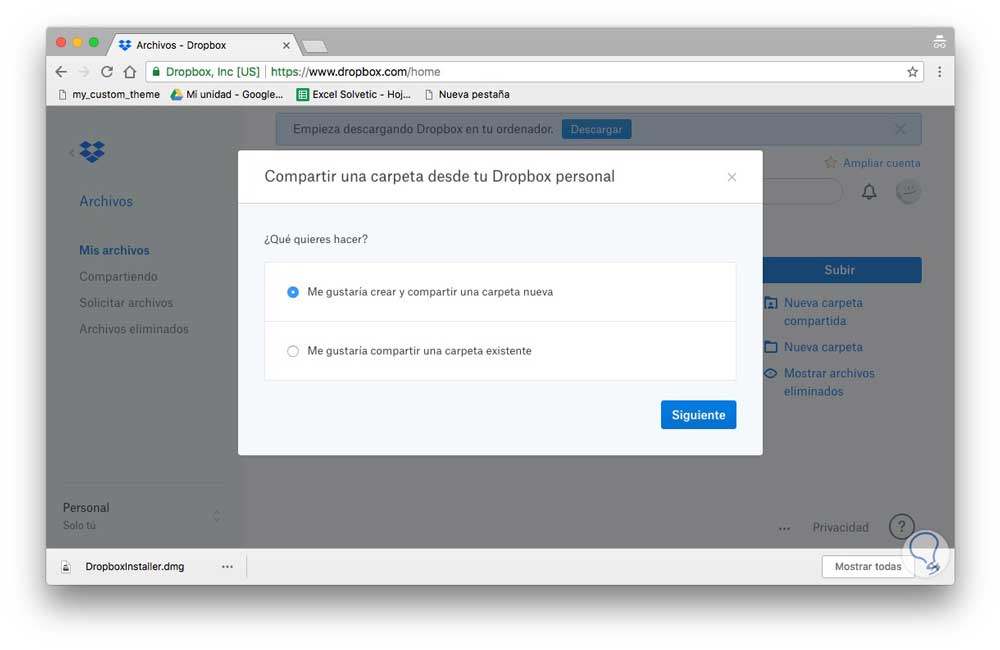Open the my_custom_theme bookmark
Screen dimensions: 1000x650
(108, 94)
